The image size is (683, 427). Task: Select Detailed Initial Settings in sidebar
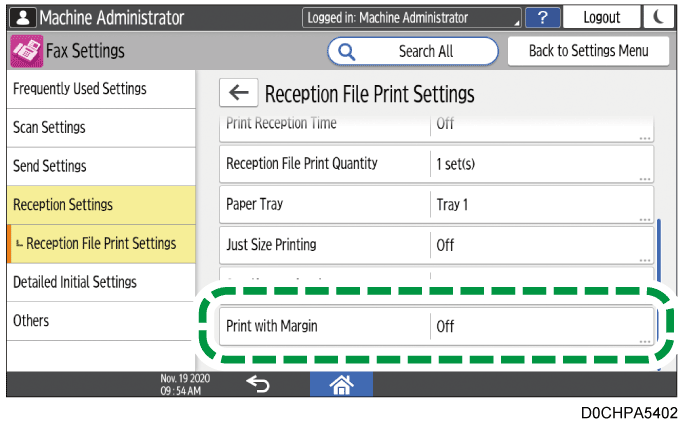pyautogui.click(x=98, y=282)
